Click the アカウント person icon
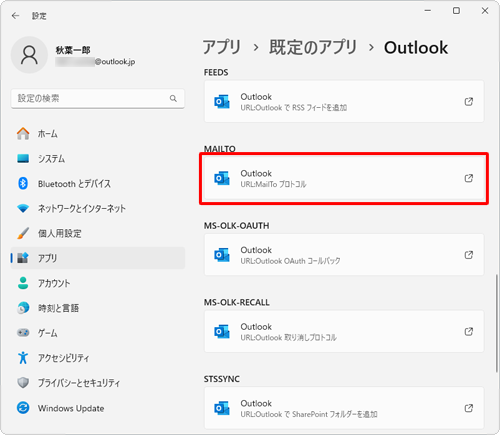500x435 pixels. pos(23,283)
